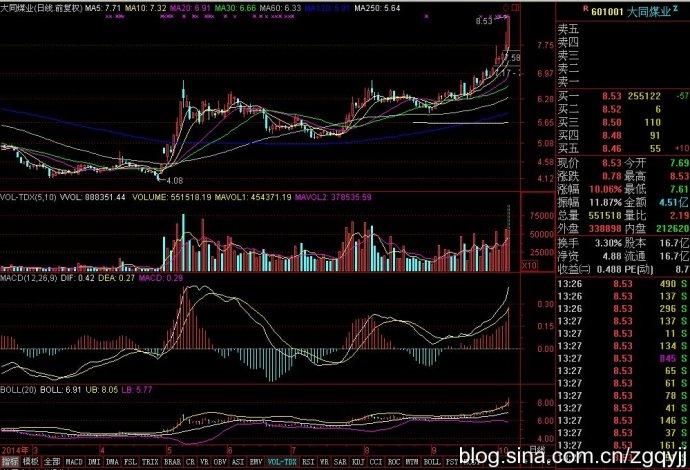The height and width of the screenshot is (470, 690).
Task: Click the tick row with volume 845
Action: [x=623, y=359]
